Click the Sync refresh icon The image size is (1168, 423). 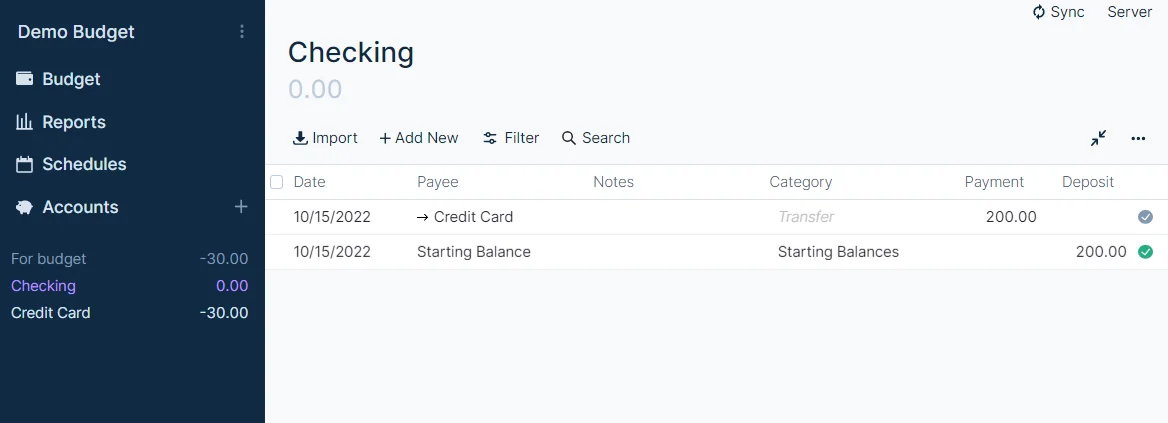point(1039,12)
